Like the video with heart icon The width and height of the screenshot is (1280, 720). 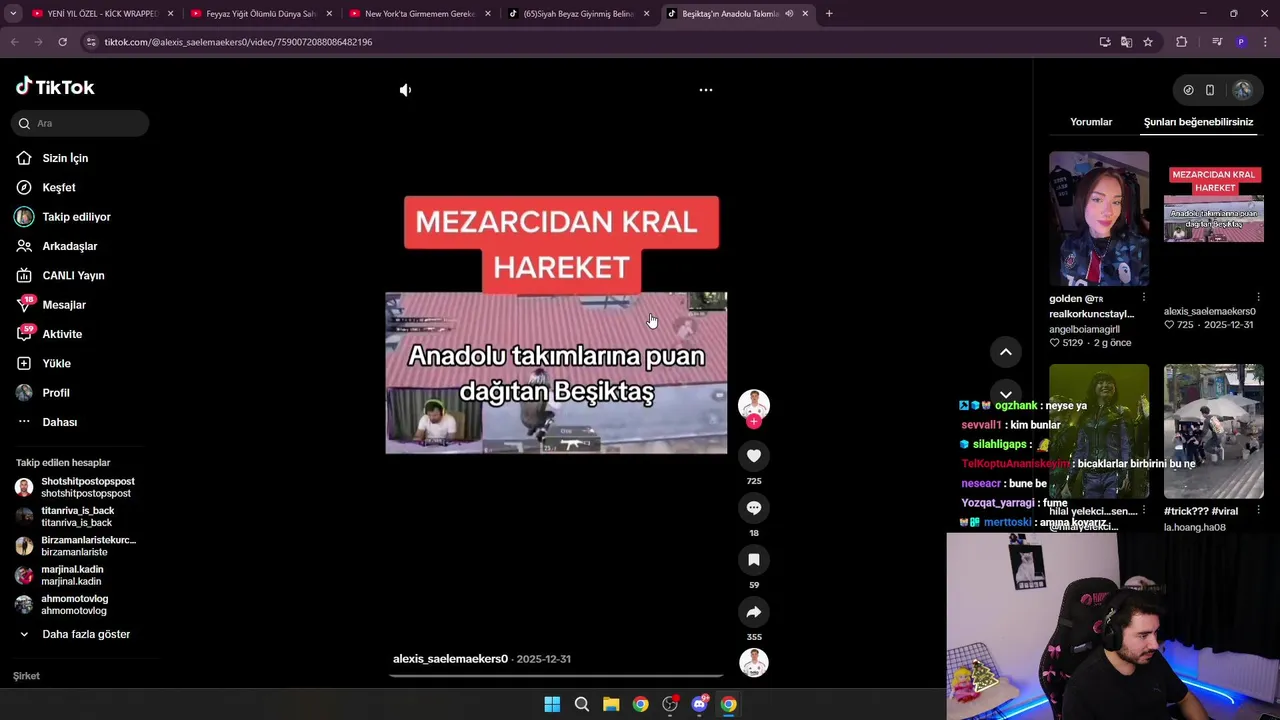754,456
